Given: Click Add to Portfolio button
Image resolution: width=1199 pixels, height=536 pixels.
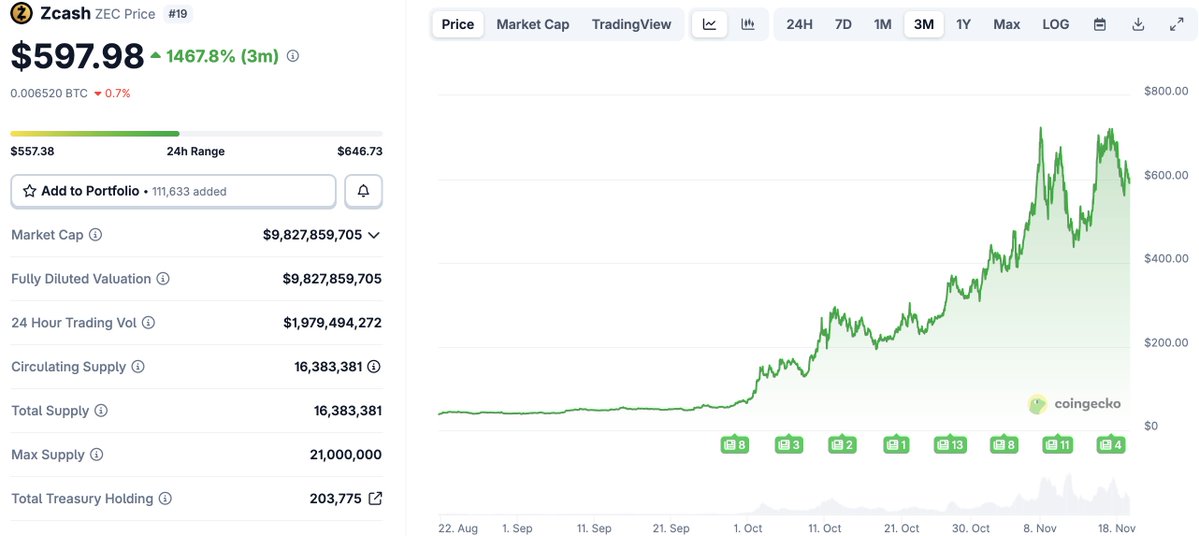Looking at the screenshot, I should [x=173, y=191].
